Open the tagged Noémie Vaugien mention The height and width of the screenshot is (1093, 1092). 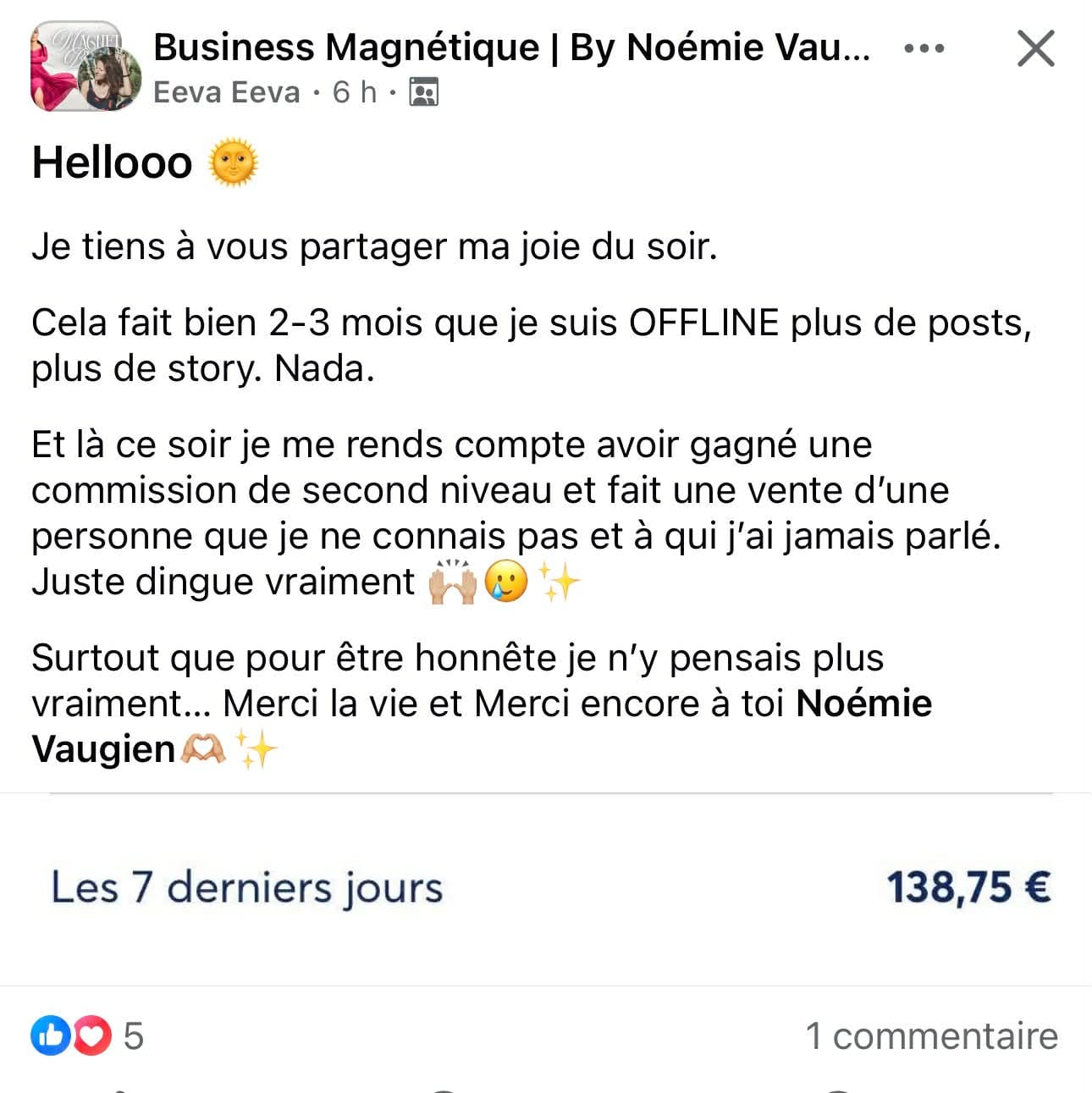click(x=863, y=704)
